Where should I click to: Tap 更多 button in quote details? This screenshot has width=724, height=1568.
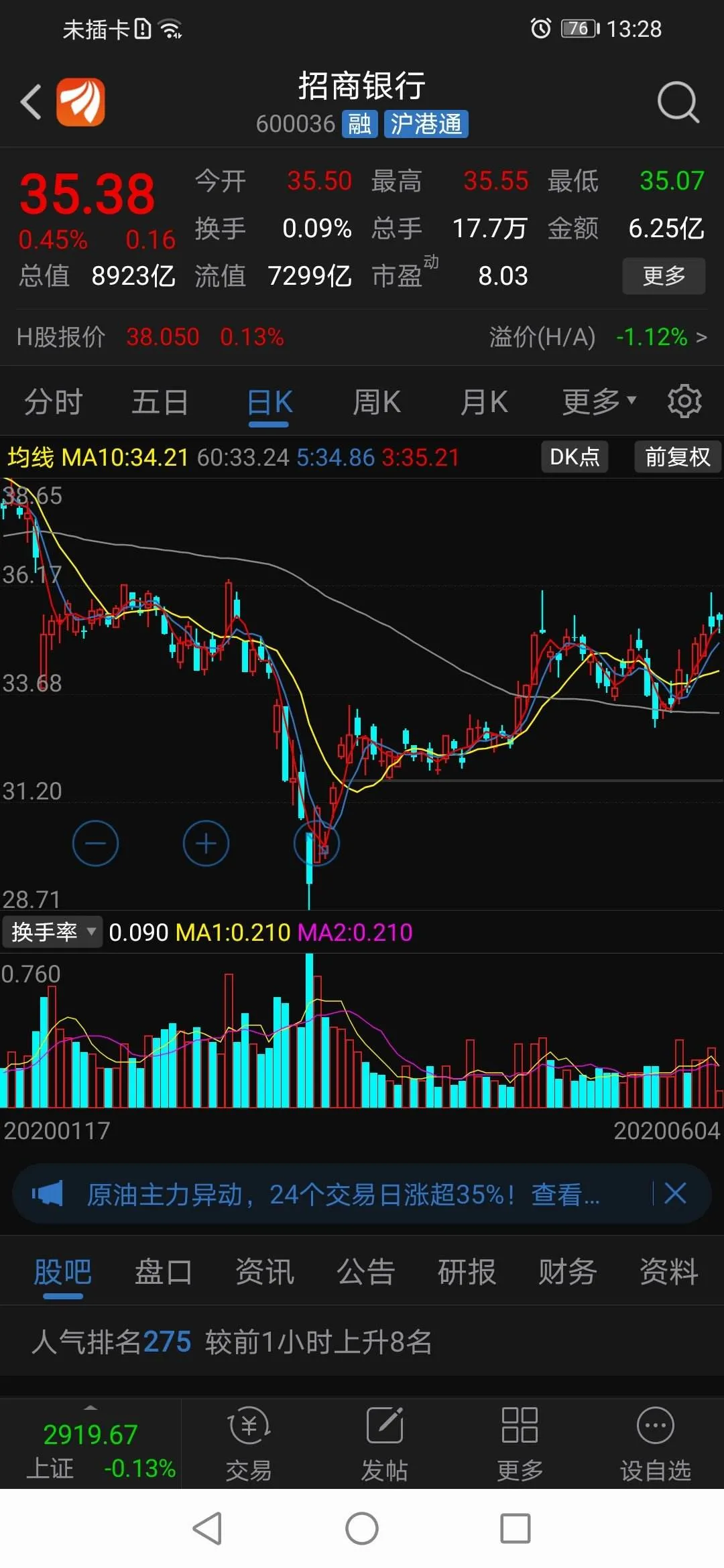(x=664, y=275)
